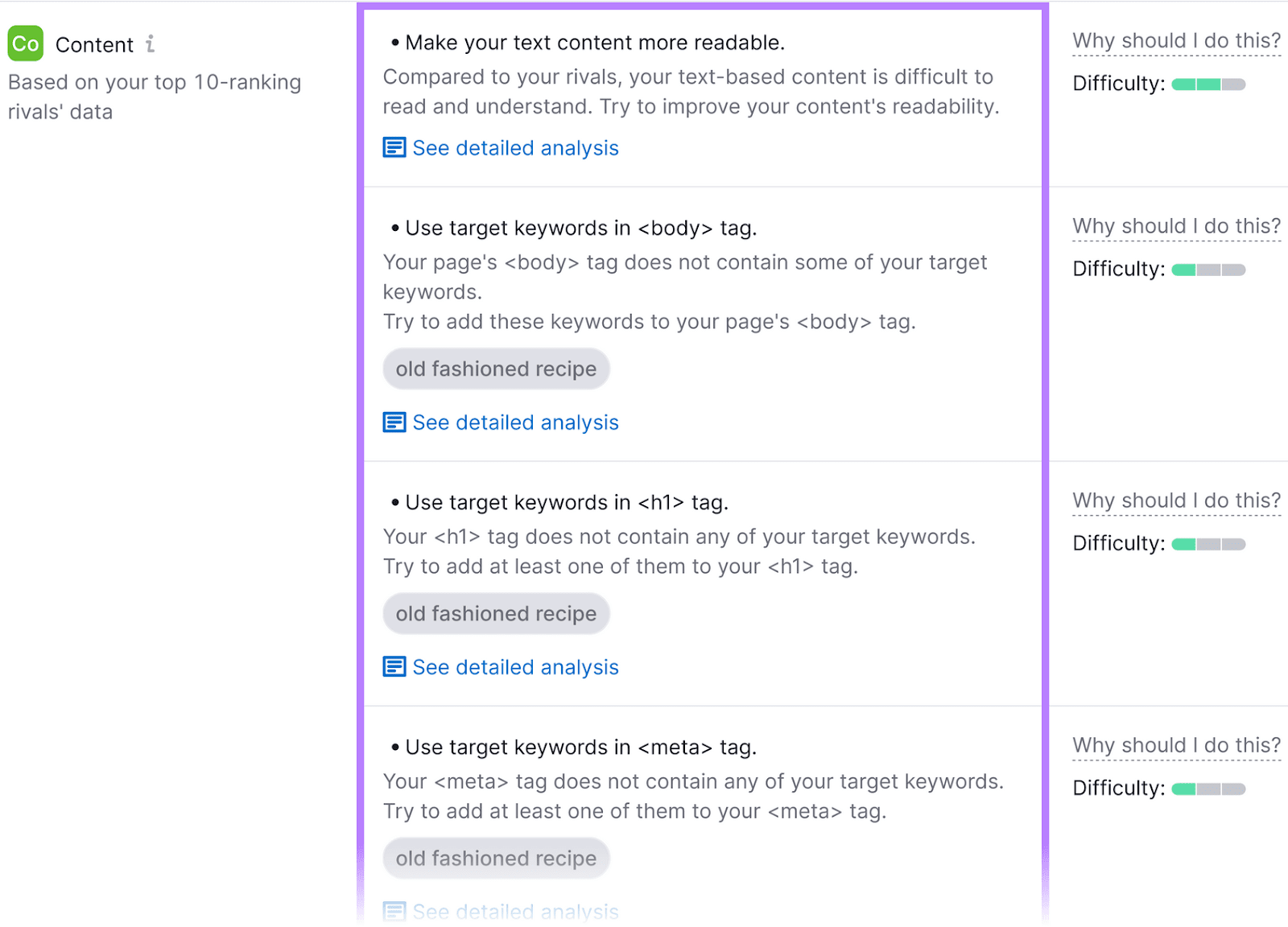Click Why should I do this for readability
This screenshot has width=1288, height=927.
(1175, 40)
